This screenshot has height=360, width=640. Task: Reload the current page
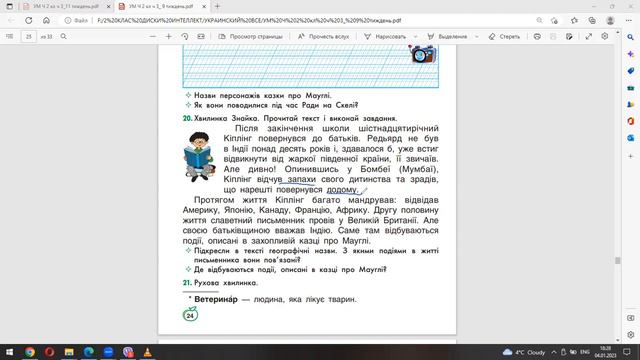[x=29, y=20]
